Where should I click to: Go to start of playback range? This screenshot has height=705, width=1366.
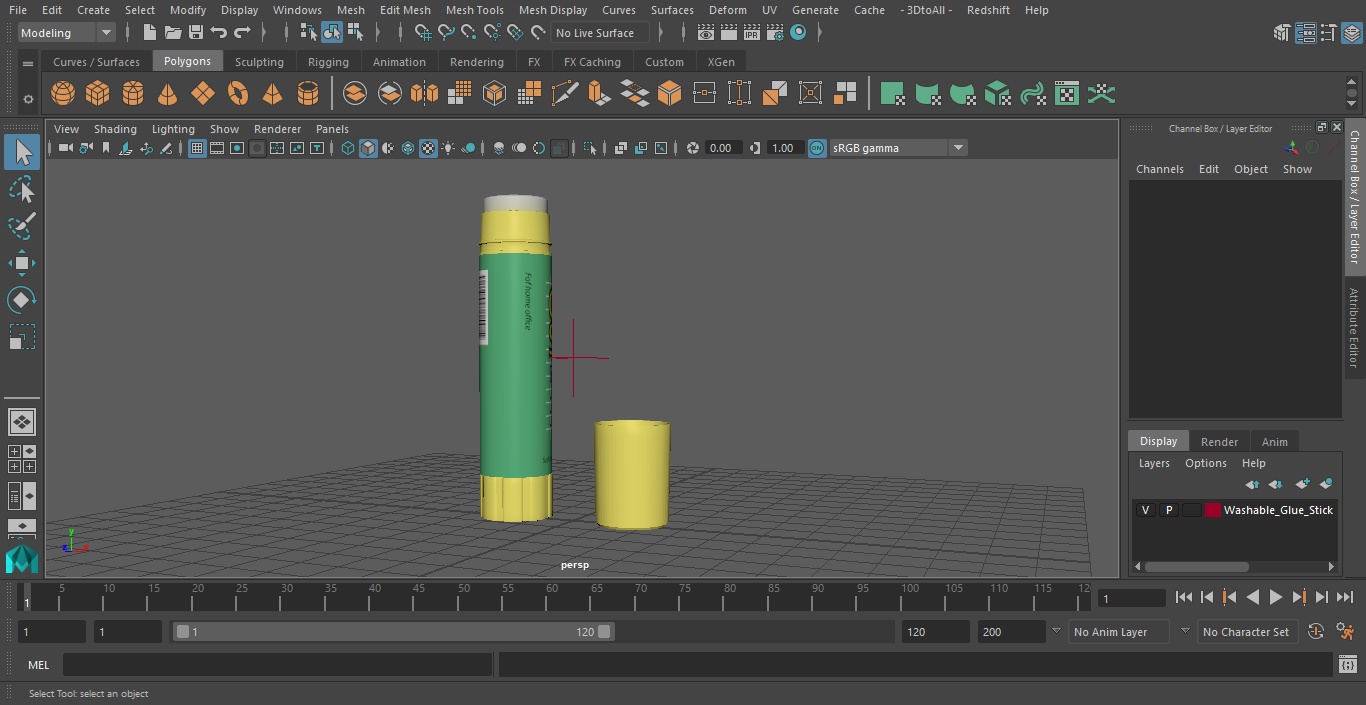click(x=1183, y=597)
